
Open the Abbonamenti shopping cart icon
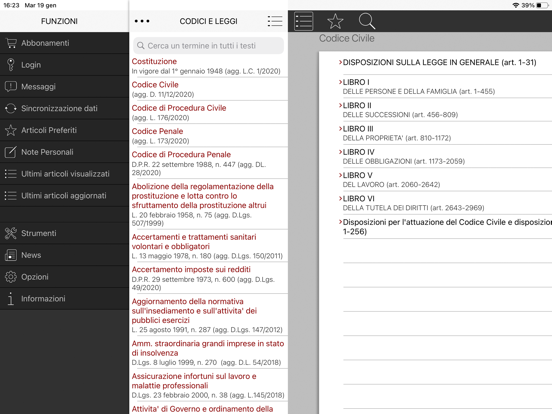point(11,43)
